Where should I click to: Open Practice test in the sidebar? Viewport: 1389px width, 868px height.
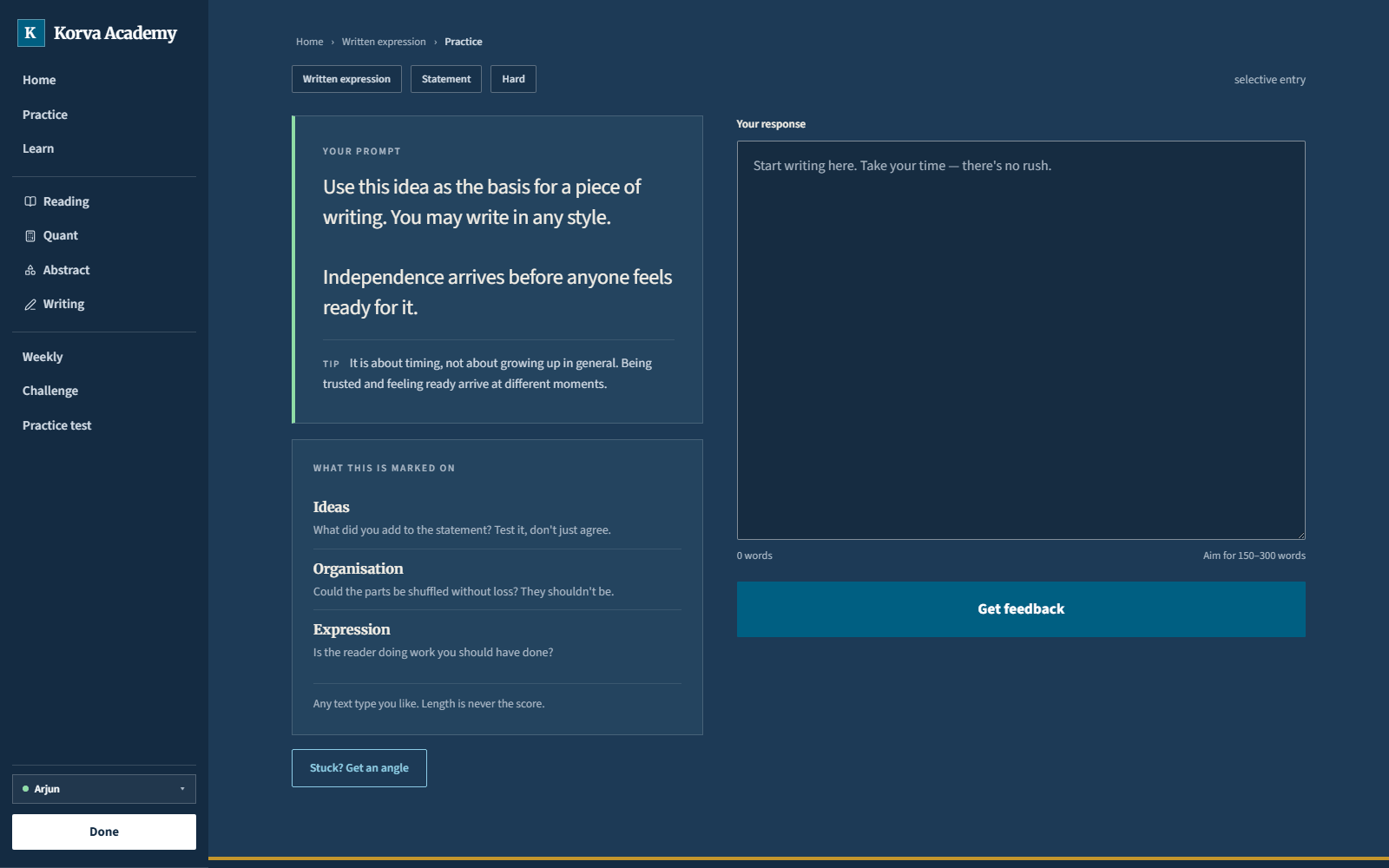[x=57, y=425]
